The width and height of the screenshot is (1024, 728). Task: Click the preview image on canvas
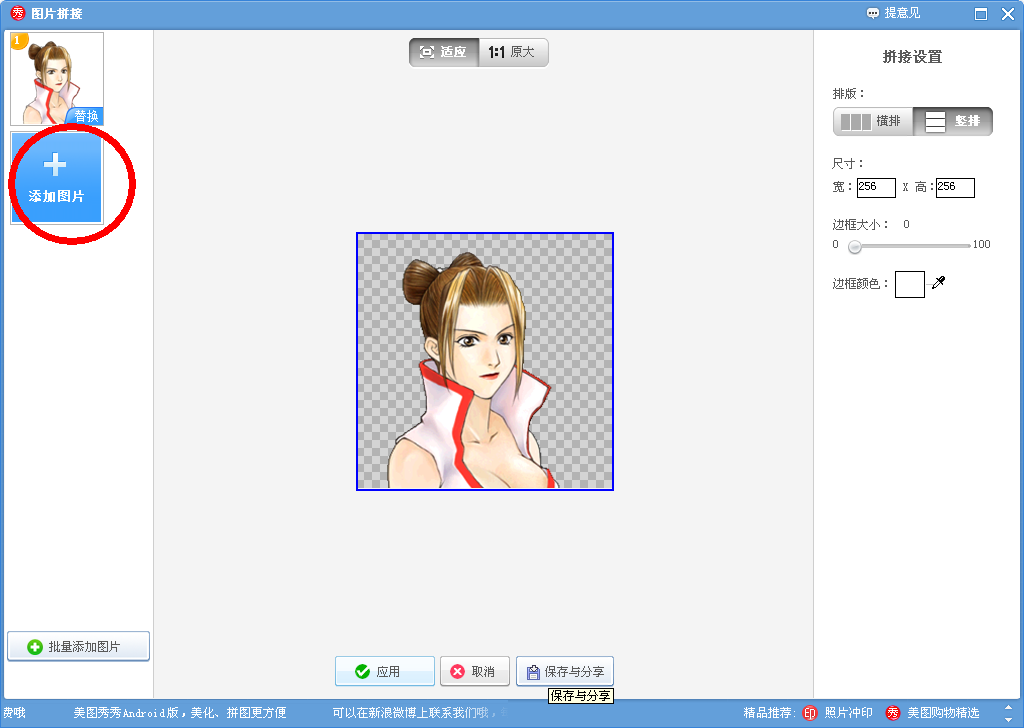tap(485, 361)
